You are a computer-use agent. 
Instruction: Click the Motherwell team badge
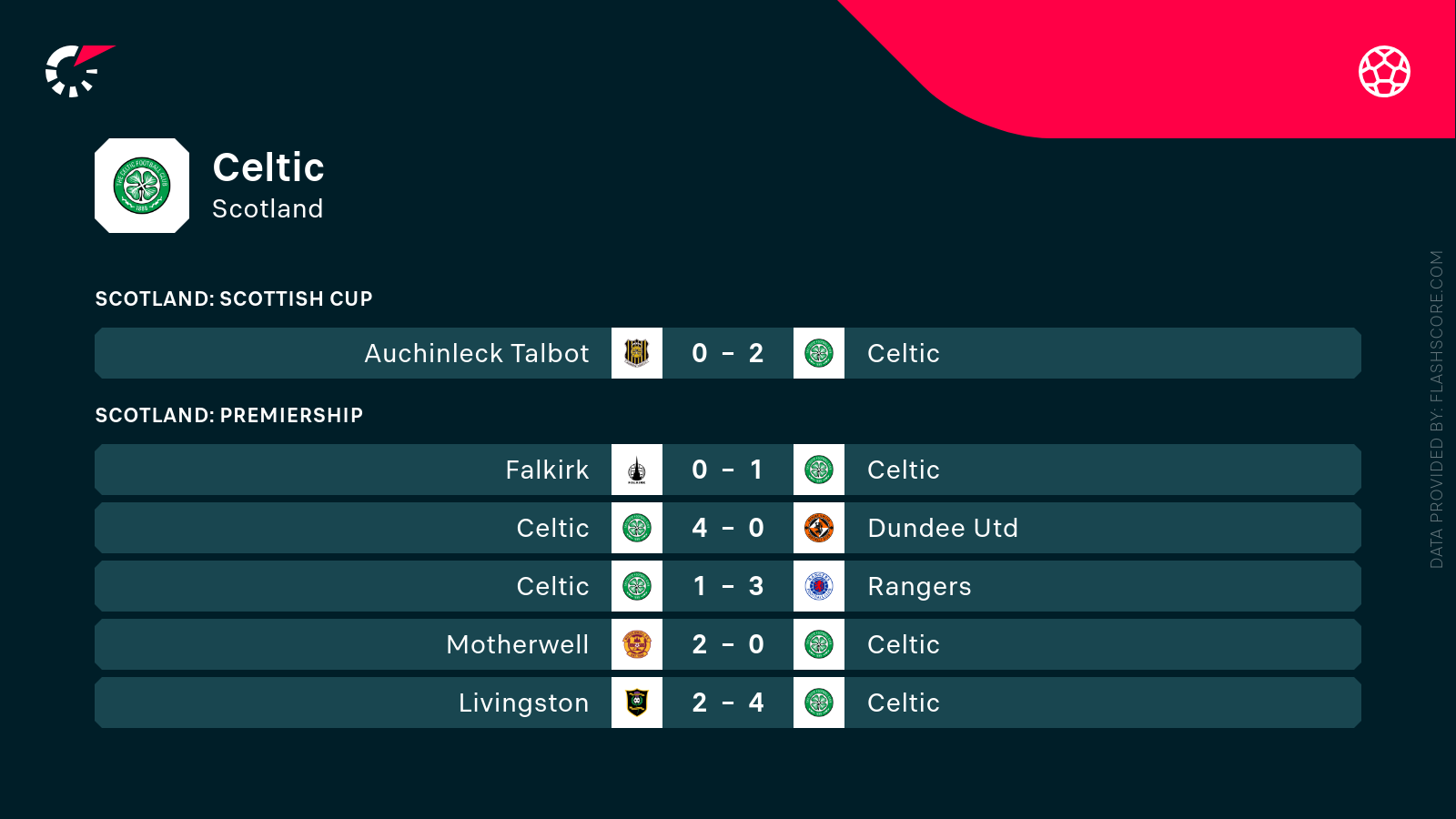tap(637, 644)
